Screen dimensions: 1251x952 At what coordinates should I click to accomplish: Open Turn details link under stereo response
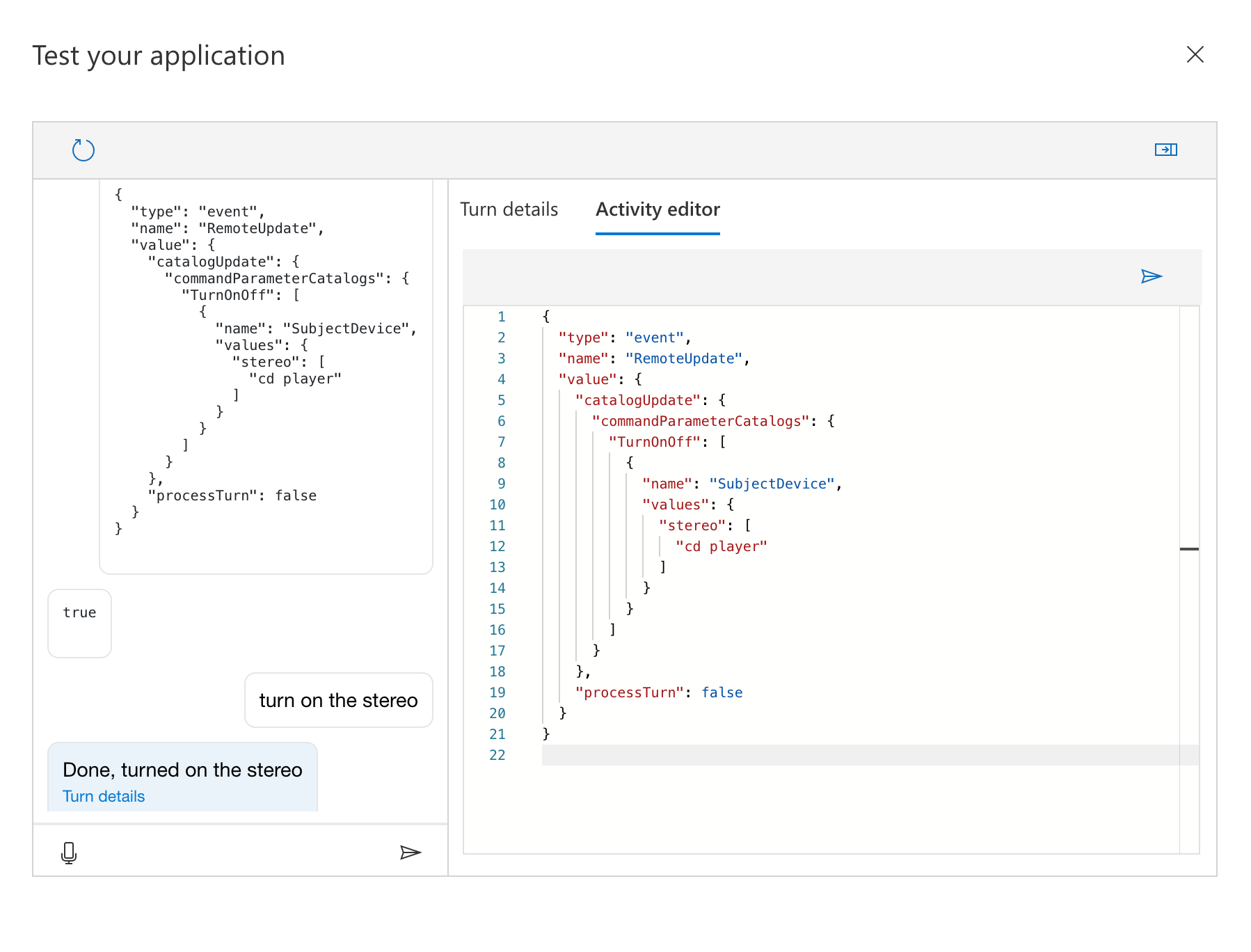(x=104, y=796)
